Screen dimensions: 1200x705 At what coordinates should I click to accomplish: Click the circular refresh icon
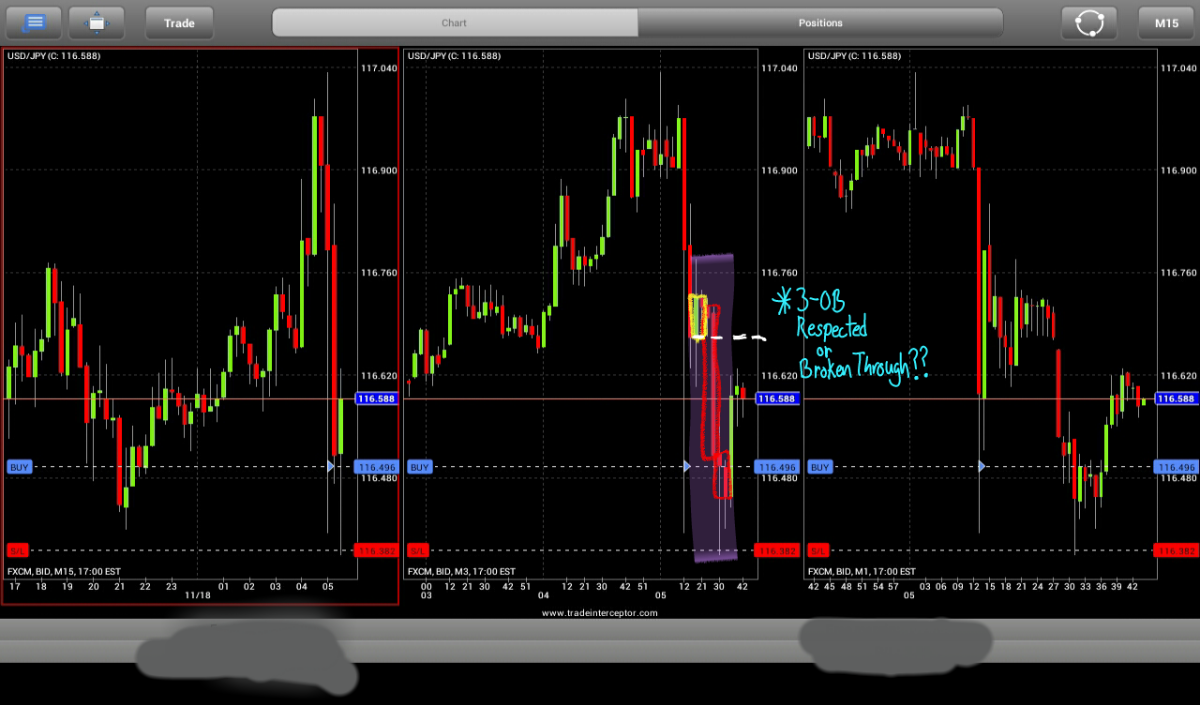1089,22
